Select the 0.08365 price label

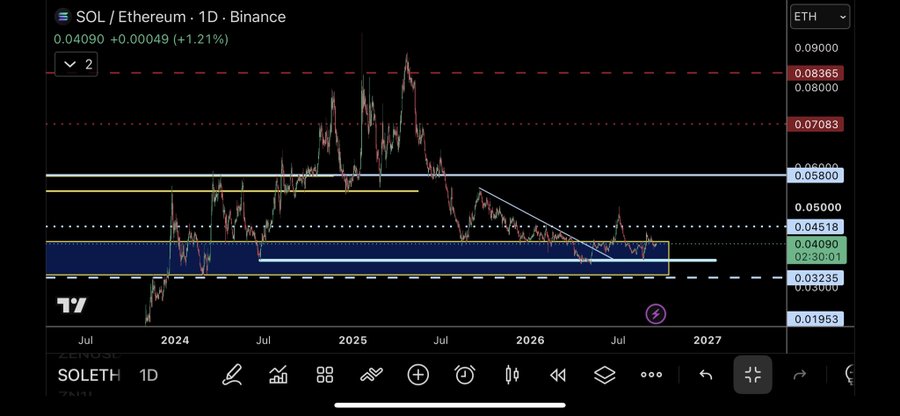click(816, 73)
